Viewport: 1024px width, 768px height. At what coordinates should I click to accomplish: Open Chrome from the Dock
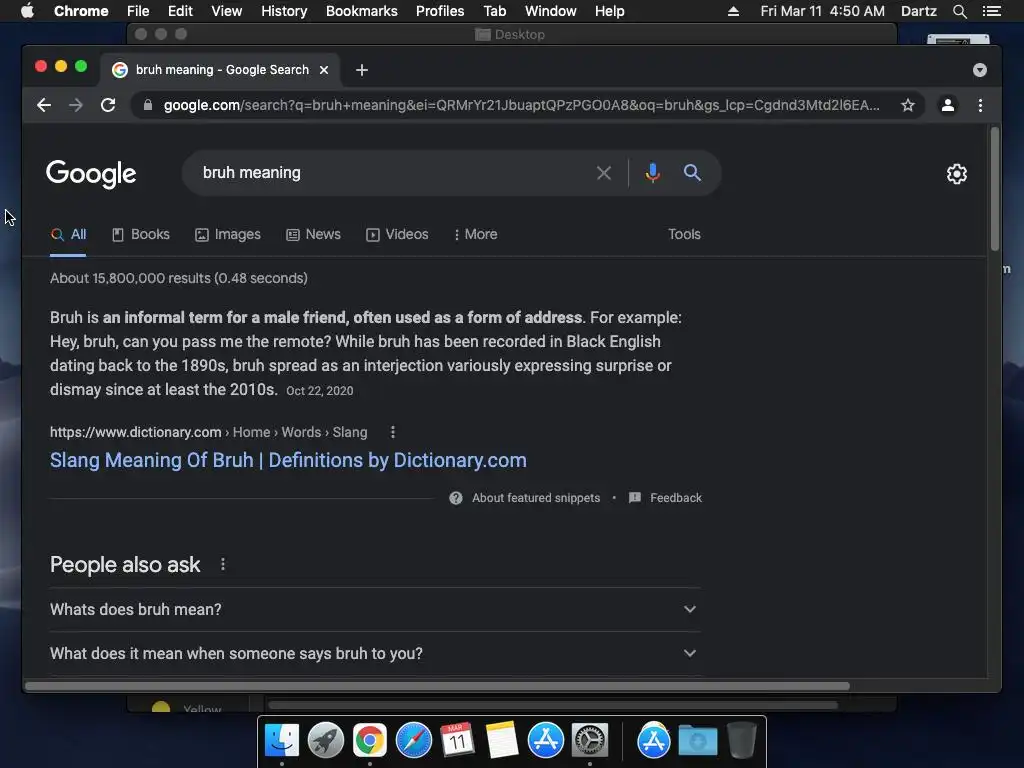(x=370, y=741)
